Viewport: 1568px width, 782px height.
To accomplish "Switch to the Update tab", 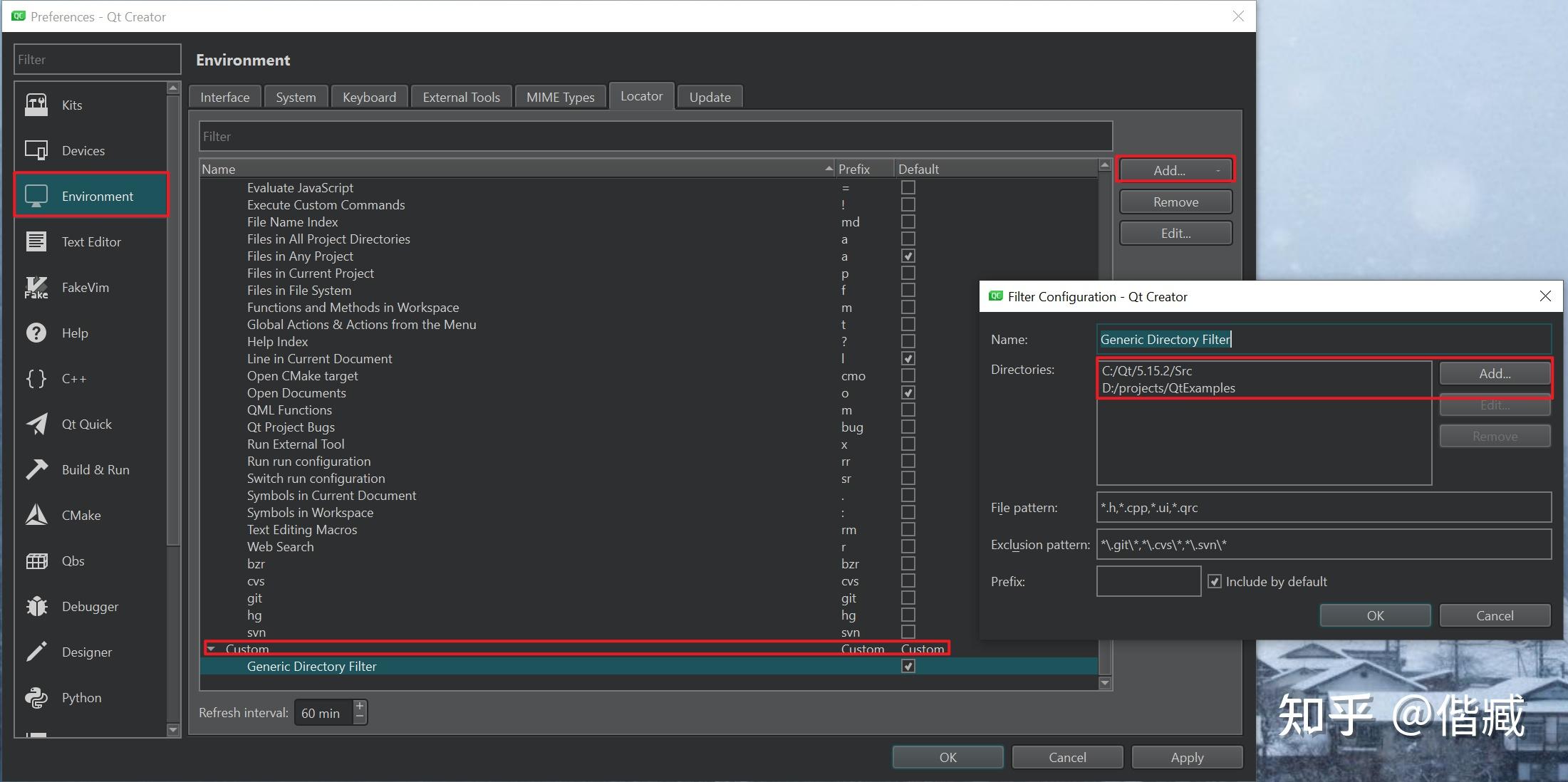I will click(710, 97).
